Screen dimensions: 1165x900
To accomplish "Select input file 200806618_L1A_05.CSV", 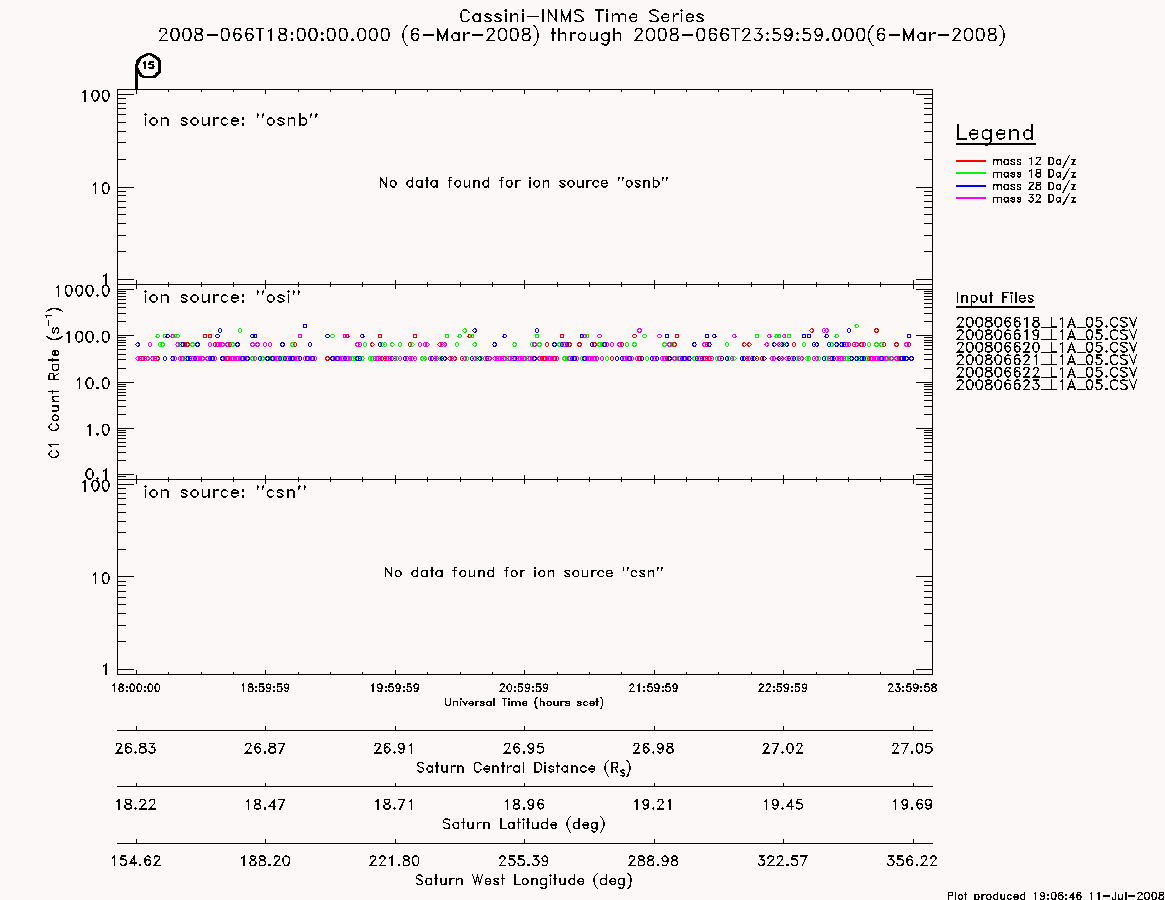I will pyautogui.click(x=1046, y=323).
